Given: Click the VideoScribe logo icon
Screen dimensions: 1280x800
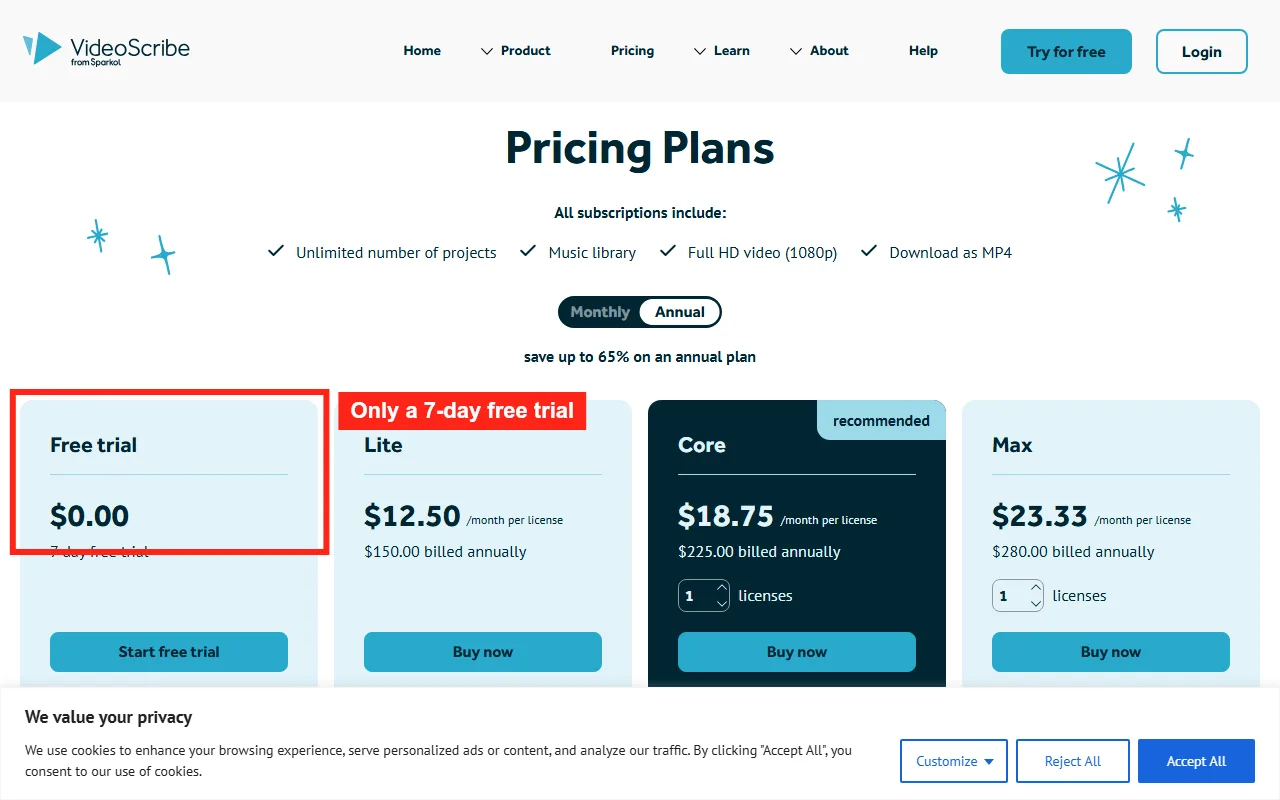Looking at the screenshot, I should click(x=42, y=48).
